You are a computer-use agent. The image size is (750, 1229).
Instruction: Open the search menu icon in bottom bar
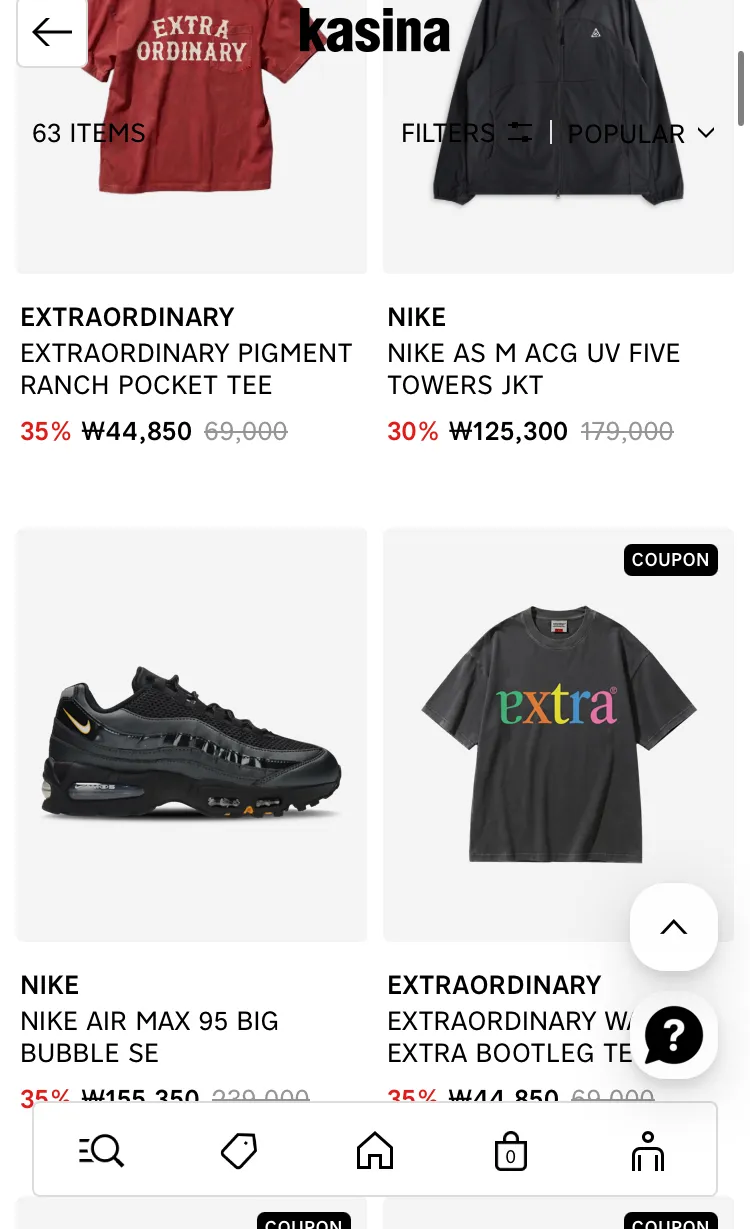101,1151
